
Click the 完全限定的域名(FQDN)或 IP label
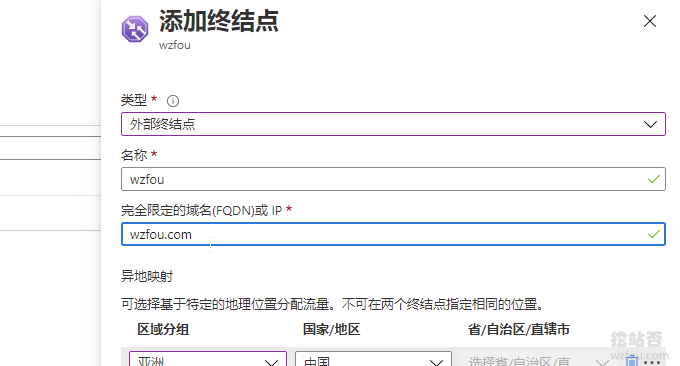click(202, 210)
